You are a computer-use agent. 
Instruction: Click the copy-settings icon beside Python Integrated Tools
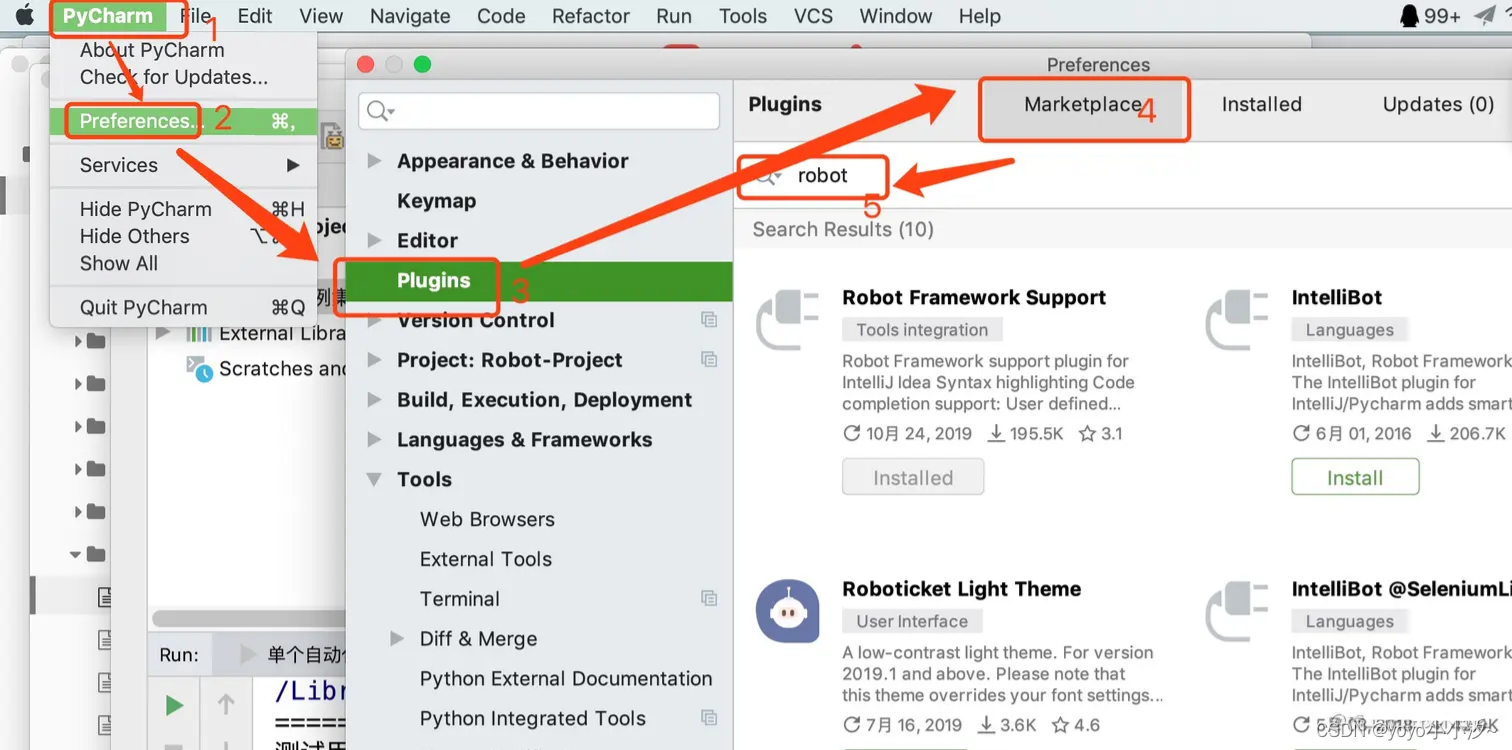[x=709, y=718]
